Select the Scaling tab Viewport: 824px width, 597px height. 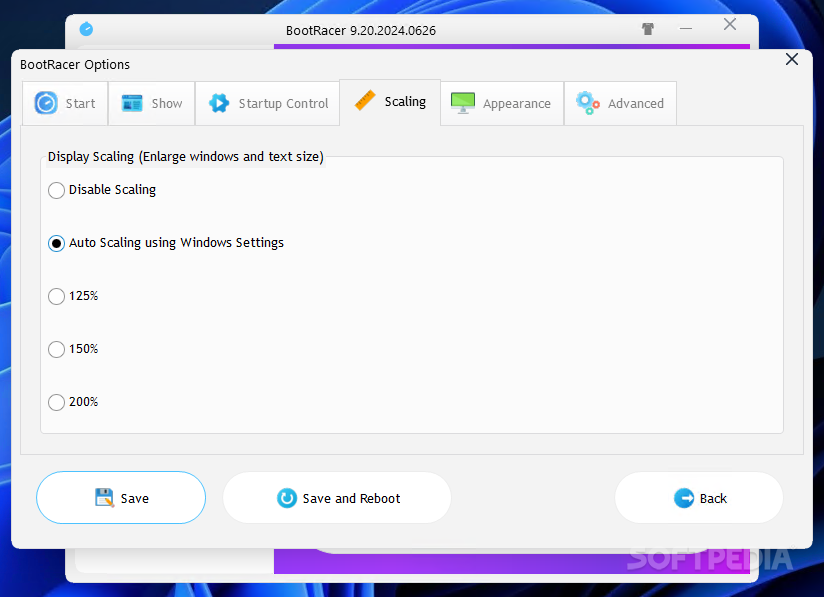click(390, 102)
